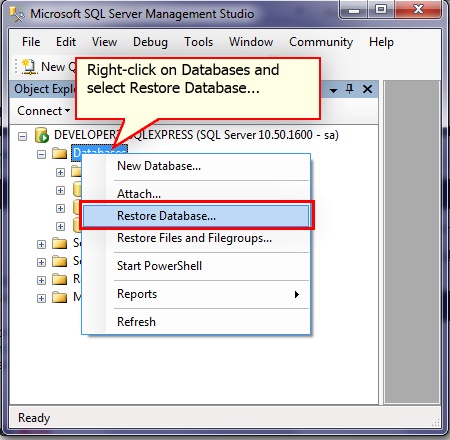
Task: Expand the third child node under Databases
Action: click(x=60, y=208)
